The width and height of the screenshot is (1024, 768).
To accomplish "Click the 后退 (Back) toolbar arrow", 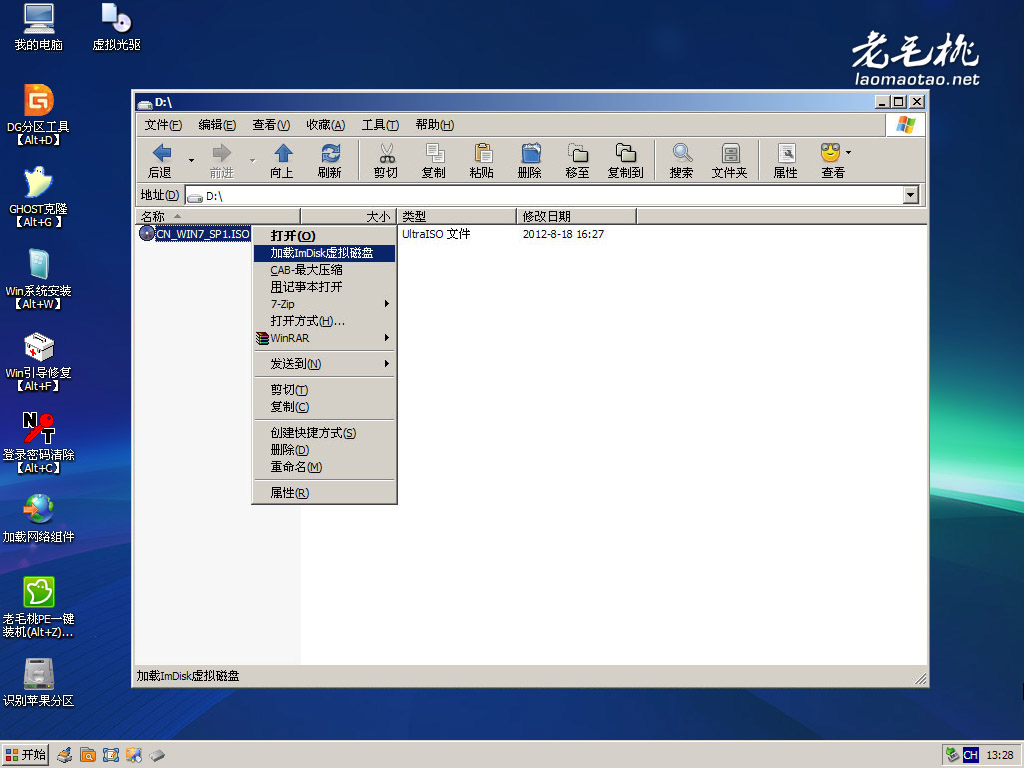I will 161,161.
